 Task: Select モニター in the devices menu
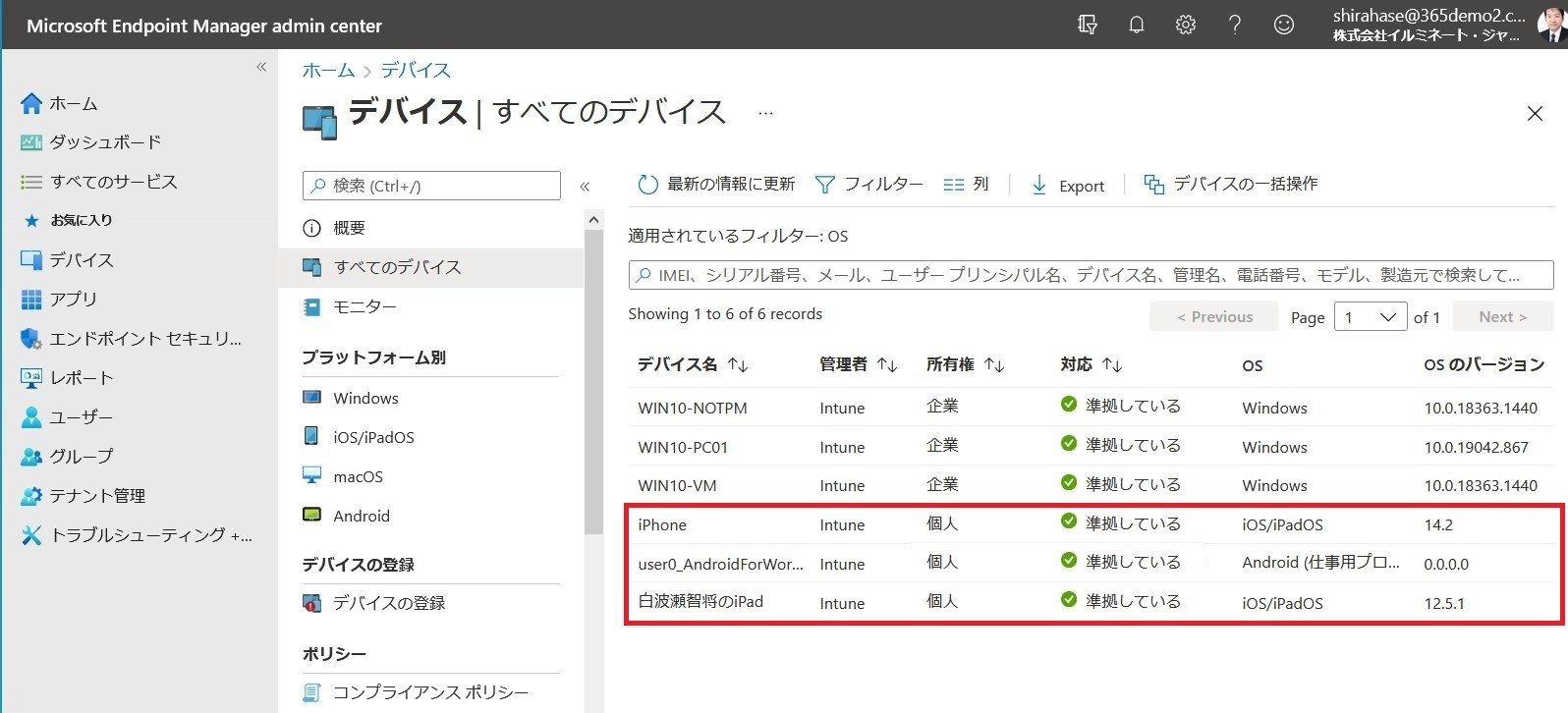point(430,306)
